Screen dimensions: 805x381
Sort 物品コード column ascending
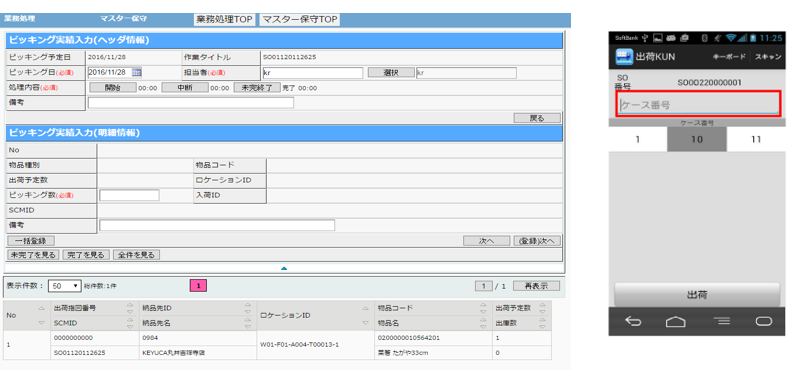coord(483,305)
